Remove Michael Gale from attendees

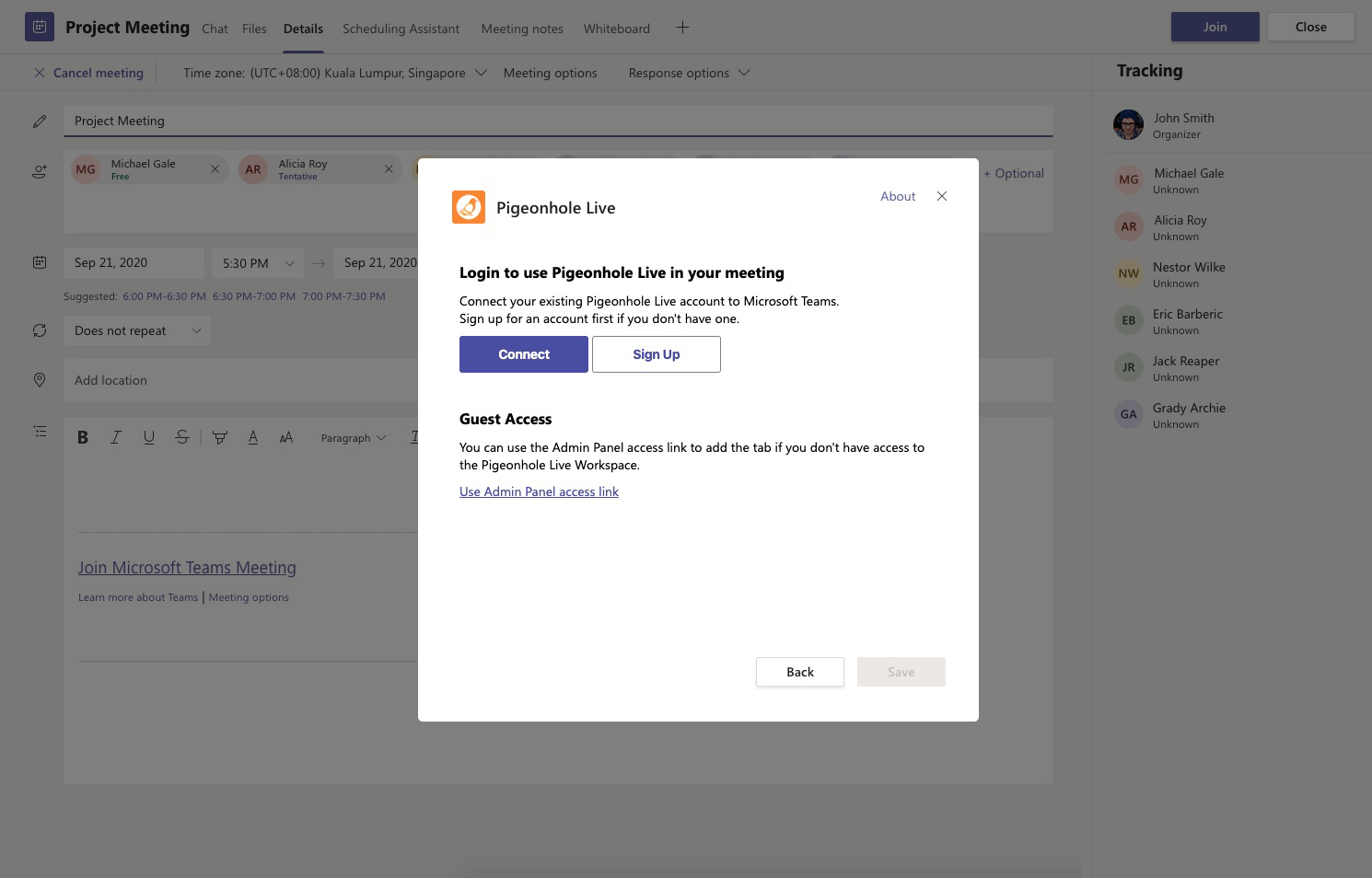click(x=215, y=169)
